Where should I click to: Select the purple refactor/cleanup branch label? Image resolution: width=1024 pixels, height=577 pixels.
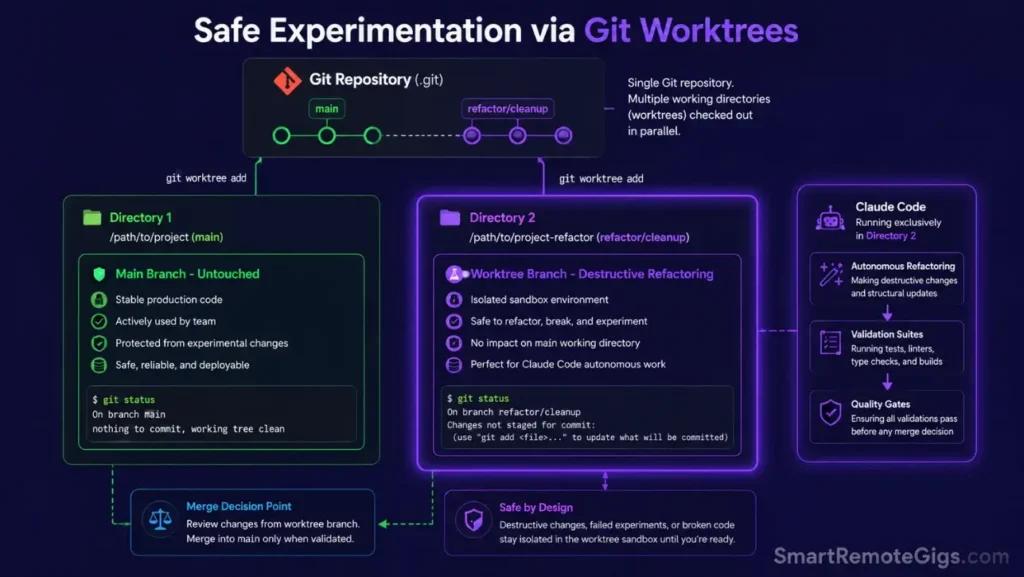coord(507,109)
